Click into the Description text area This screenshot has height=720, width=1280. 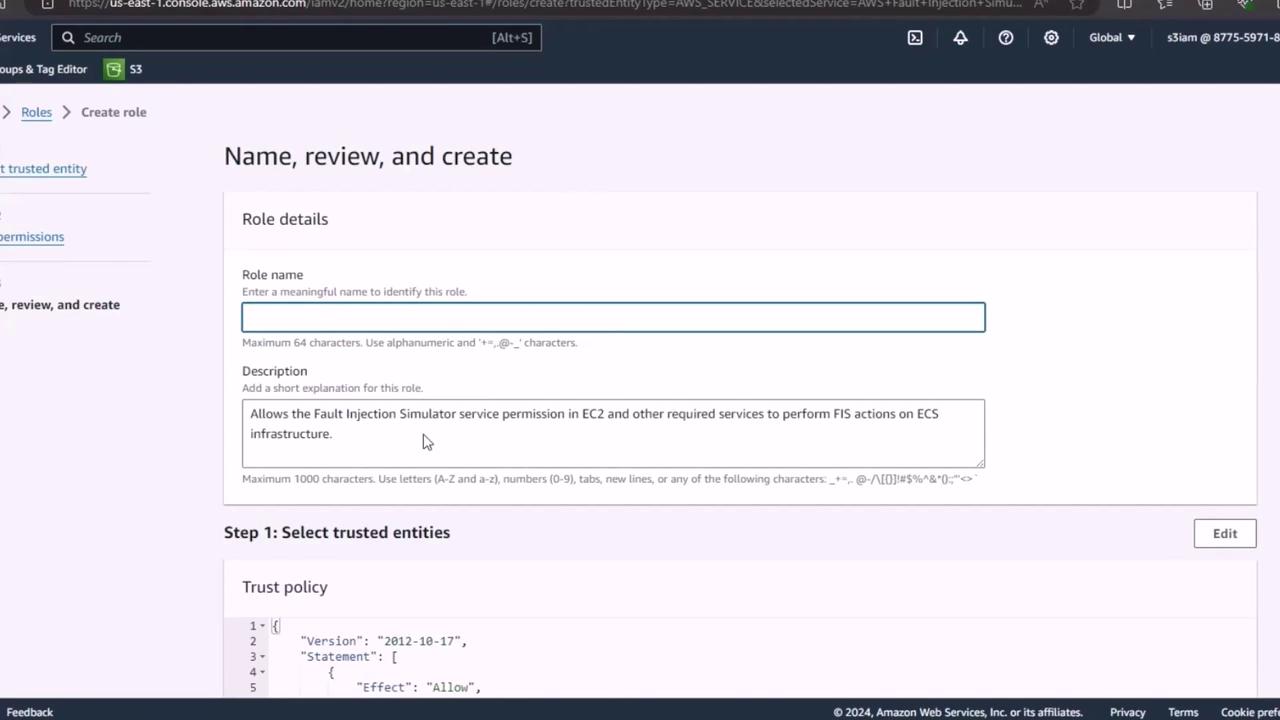click(613, 433)
